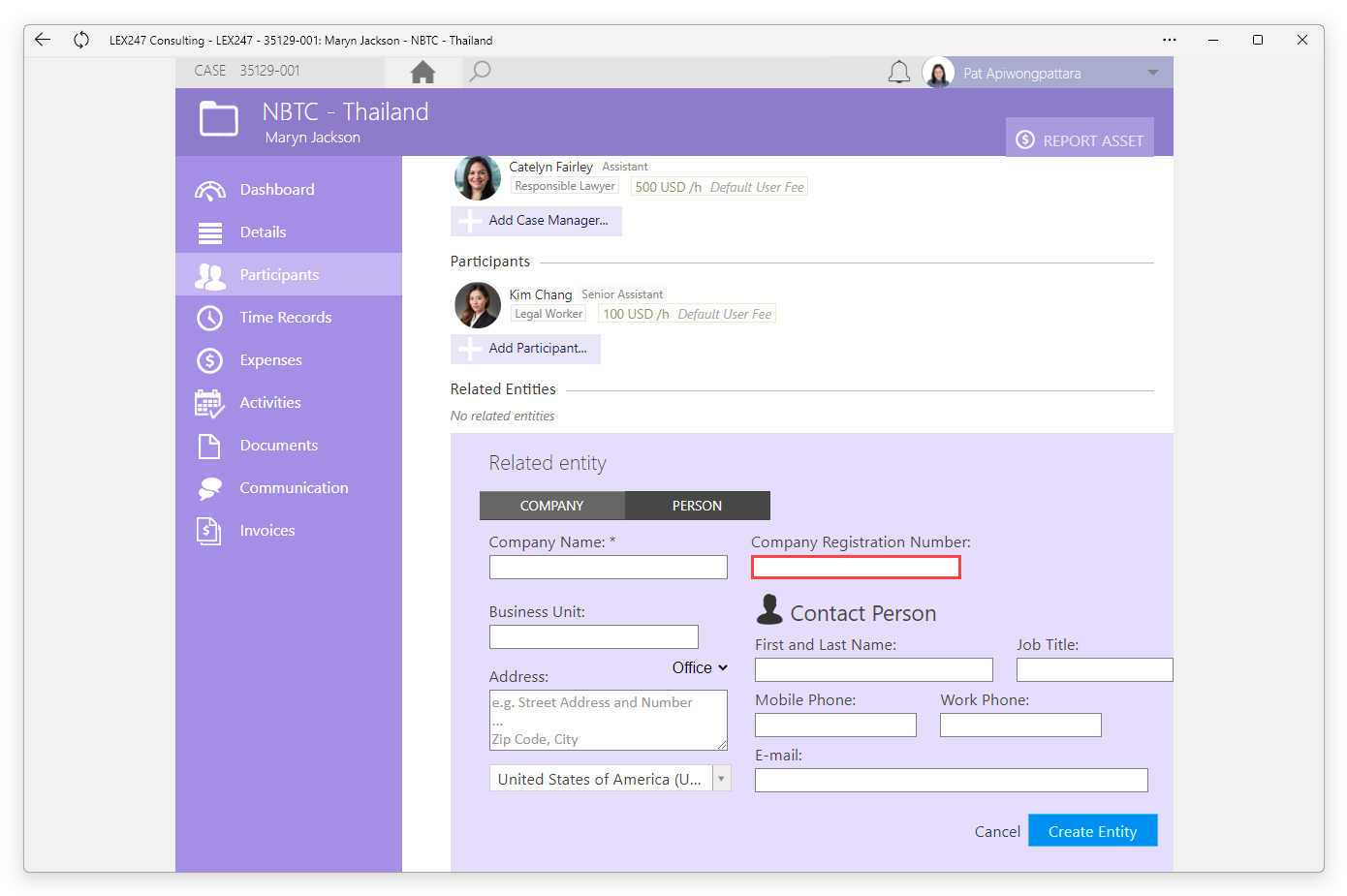Click the Responsible Lawyer role tag
1347x896 pixels.
click(x=565, y=186)
